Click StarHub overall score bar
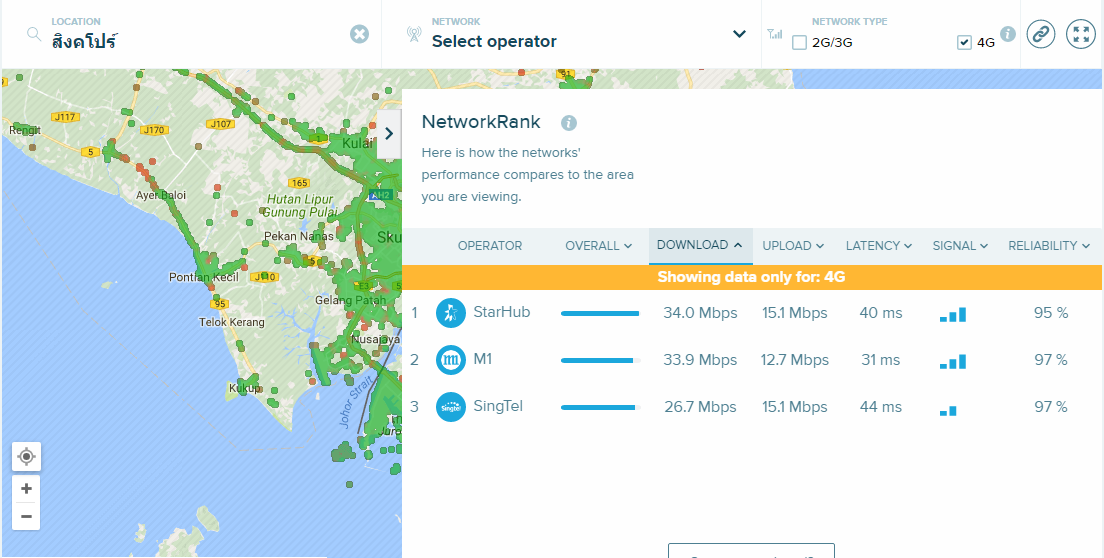Viewport: 1104px width, 558px height. [600, 313]
